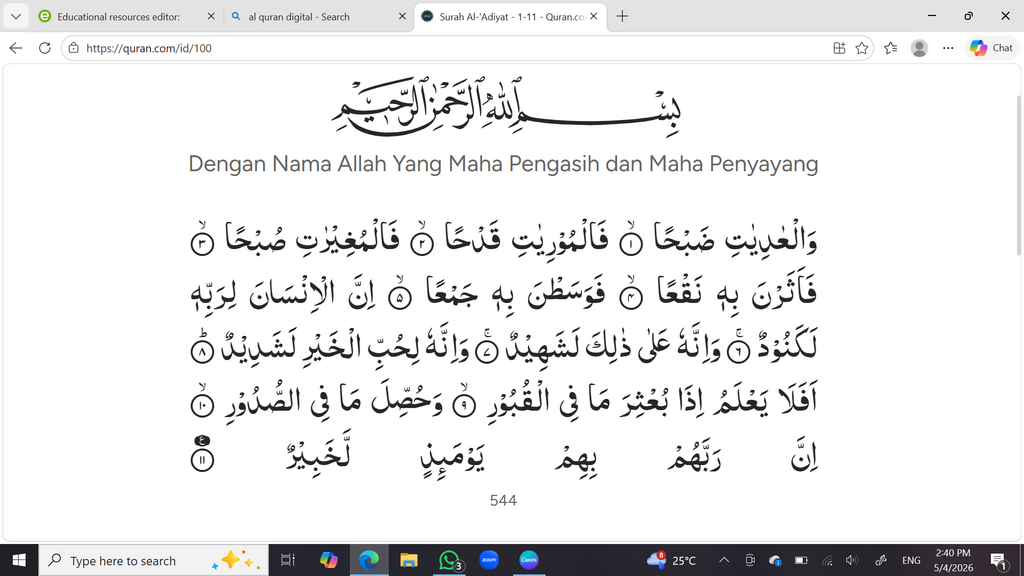This screenshot has height=576, width=1024.
Task: Close the Surah Al-'Adiyat tab
Action: (594, 16)
